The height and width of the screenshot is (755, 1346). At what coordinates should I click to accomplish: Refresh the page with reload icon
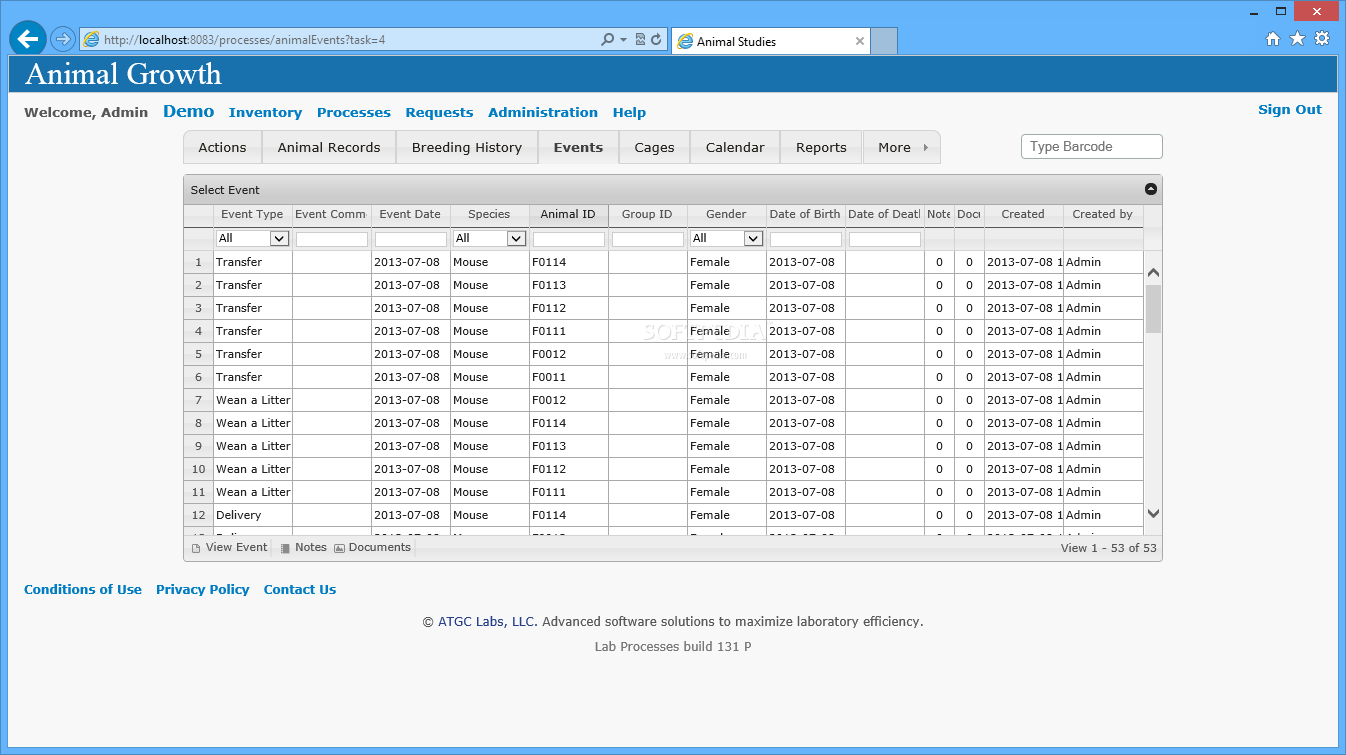click(657, 40)
